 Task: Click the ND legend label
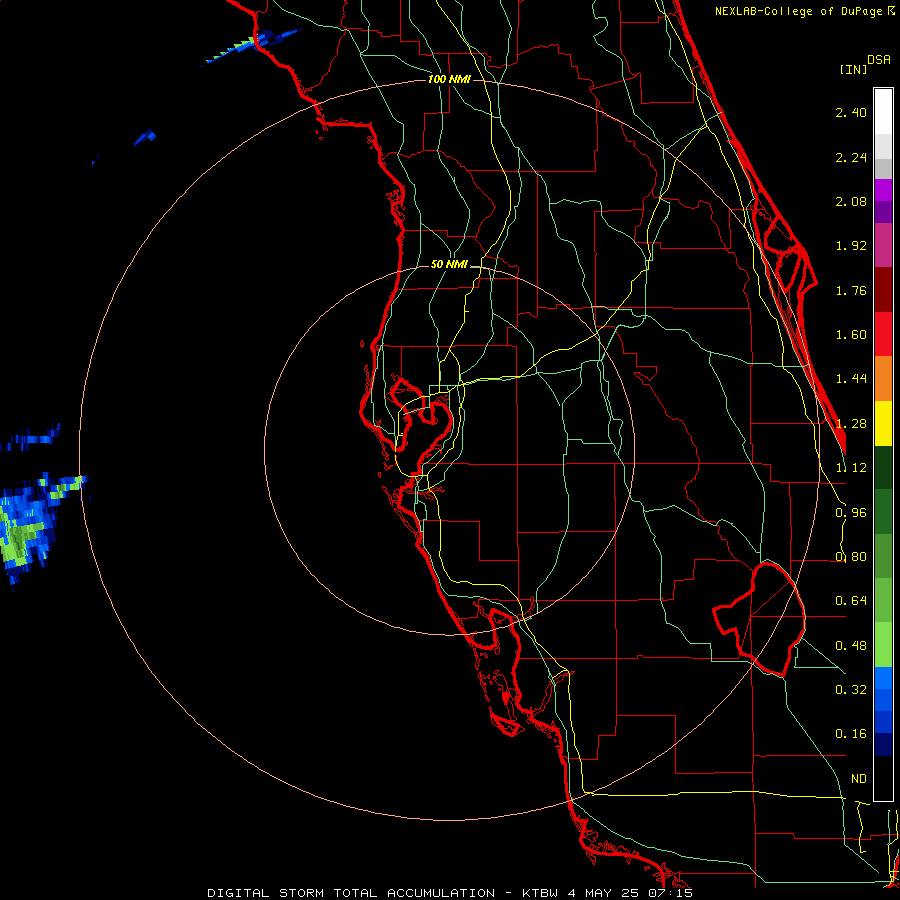tap(859, 779)
